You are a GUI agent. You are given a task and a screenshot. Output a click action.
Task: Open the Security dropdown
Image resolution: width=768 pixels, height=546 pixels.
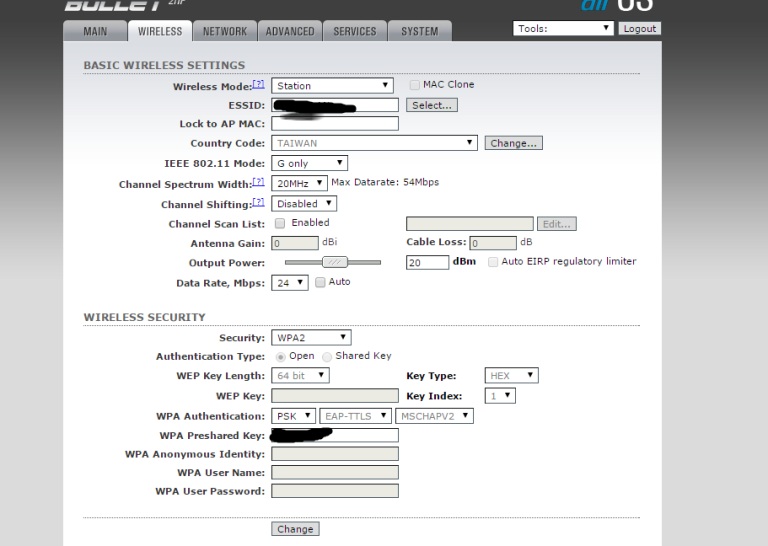[311, 337]
